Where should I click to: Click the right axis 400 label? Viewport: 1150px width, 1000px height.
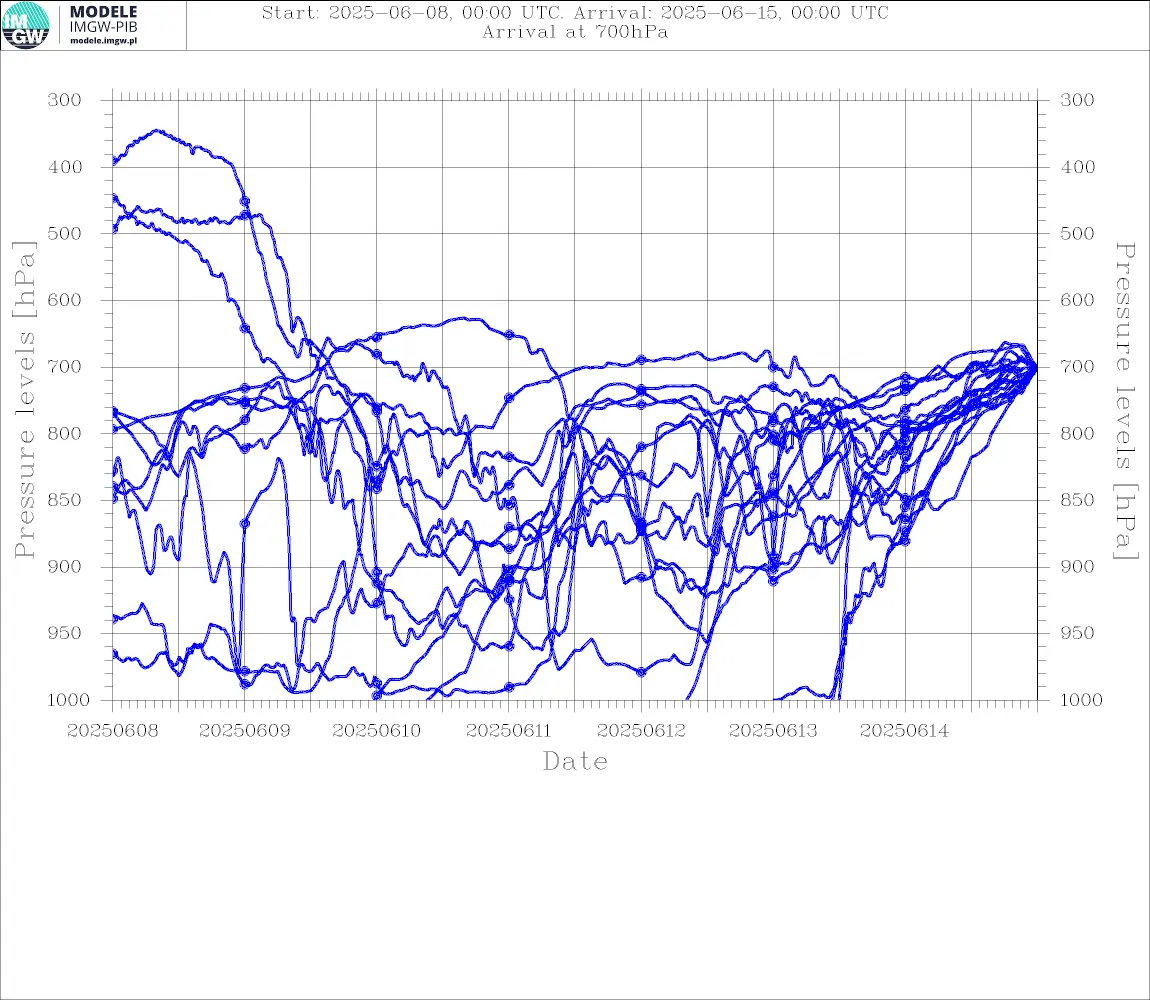coord(1077,167)
